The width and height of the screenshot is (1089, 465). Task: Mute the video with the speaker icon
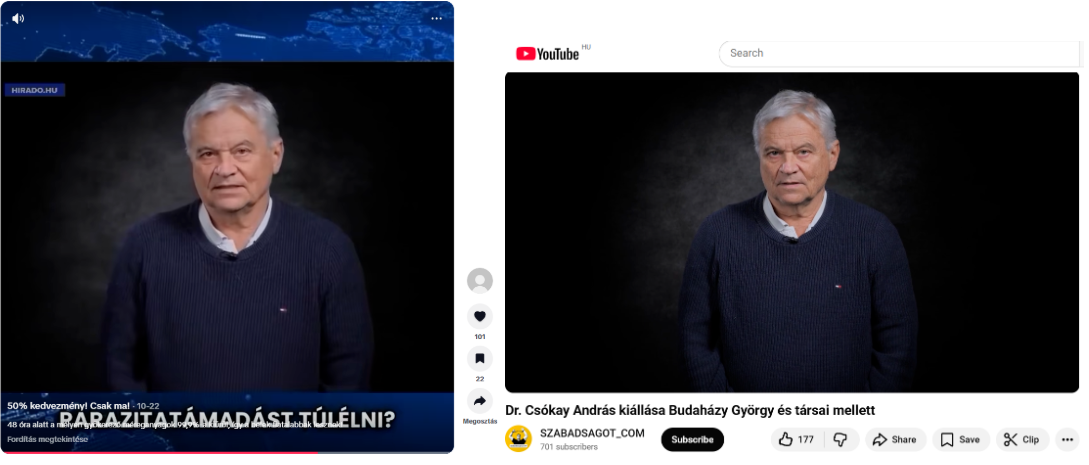[18, 19]
